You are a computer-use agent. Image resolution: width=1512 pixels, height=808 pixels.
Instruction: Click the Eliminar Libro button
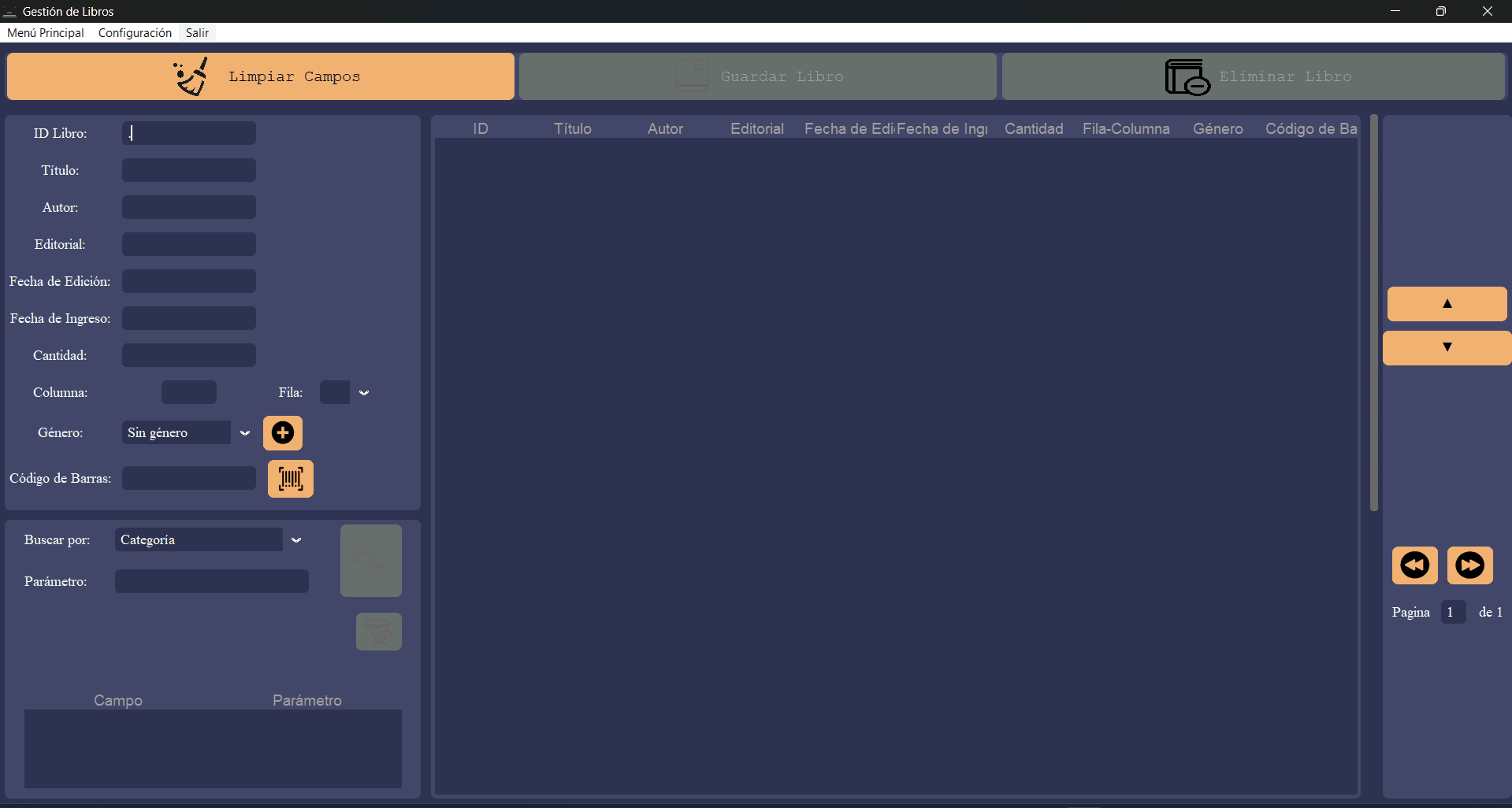[x=1253, y=76]
